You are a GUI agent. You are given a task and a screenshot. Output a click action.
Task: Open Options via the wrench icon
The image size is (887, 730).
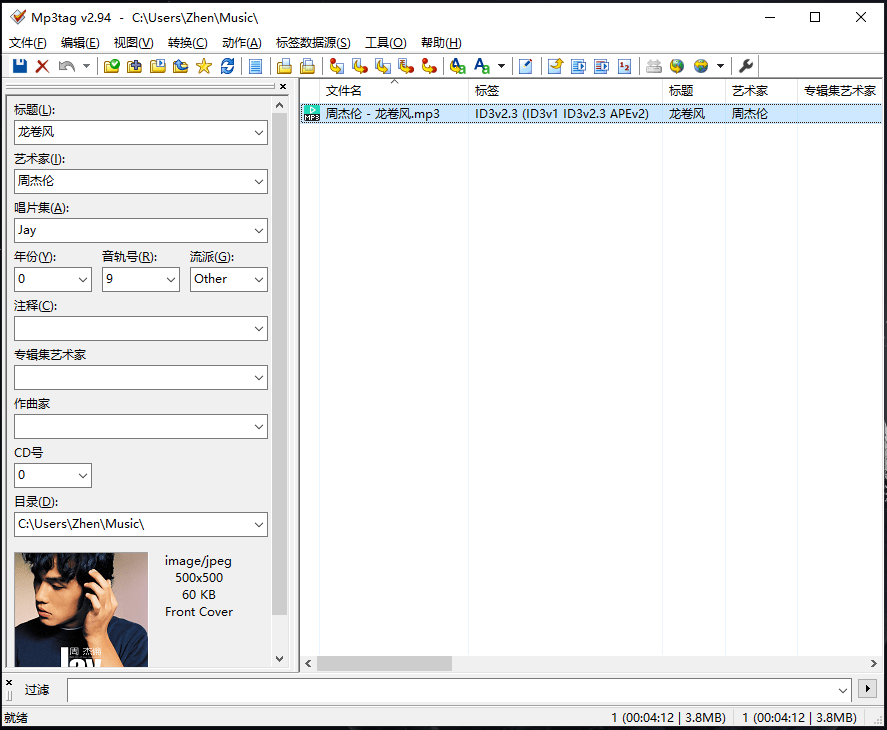coord(745,66)
